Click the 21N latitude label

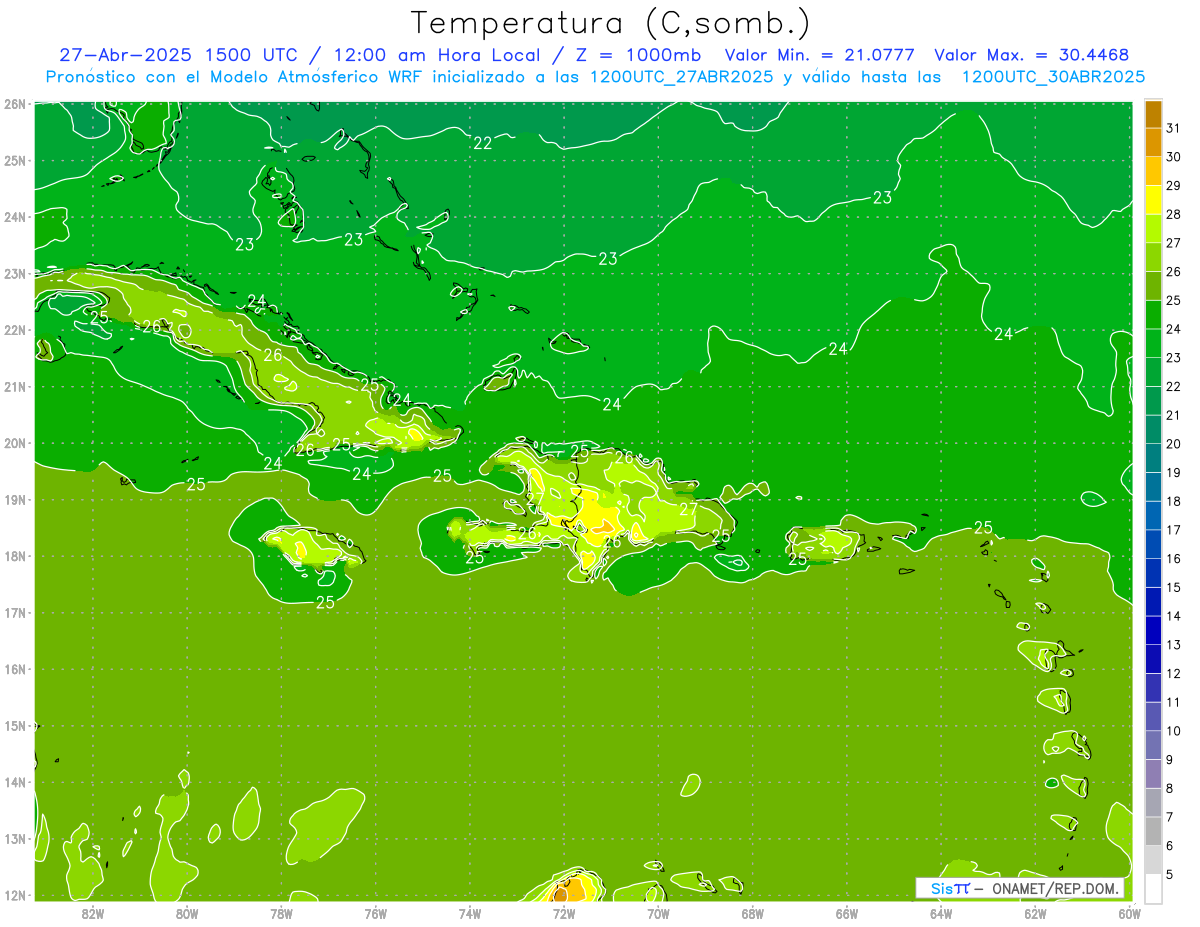coord(15,386)
